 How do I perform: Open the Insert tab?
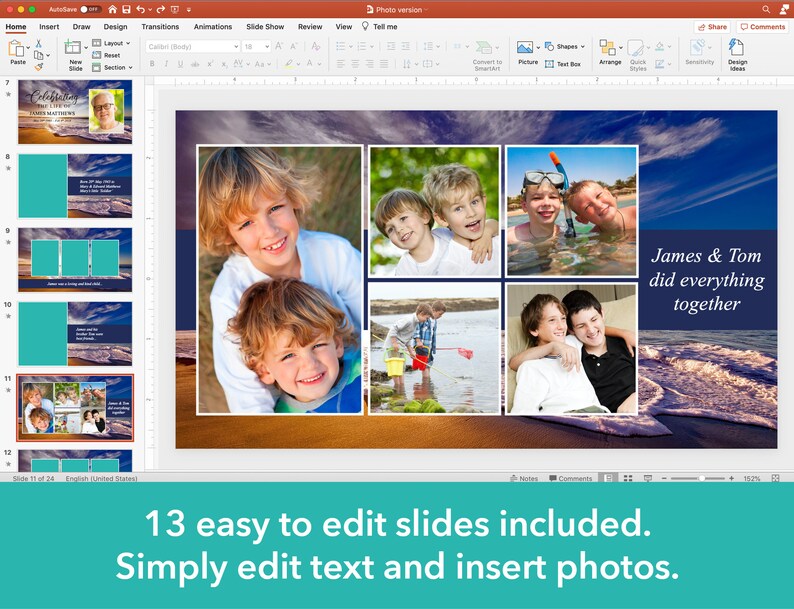coord(49,27)
